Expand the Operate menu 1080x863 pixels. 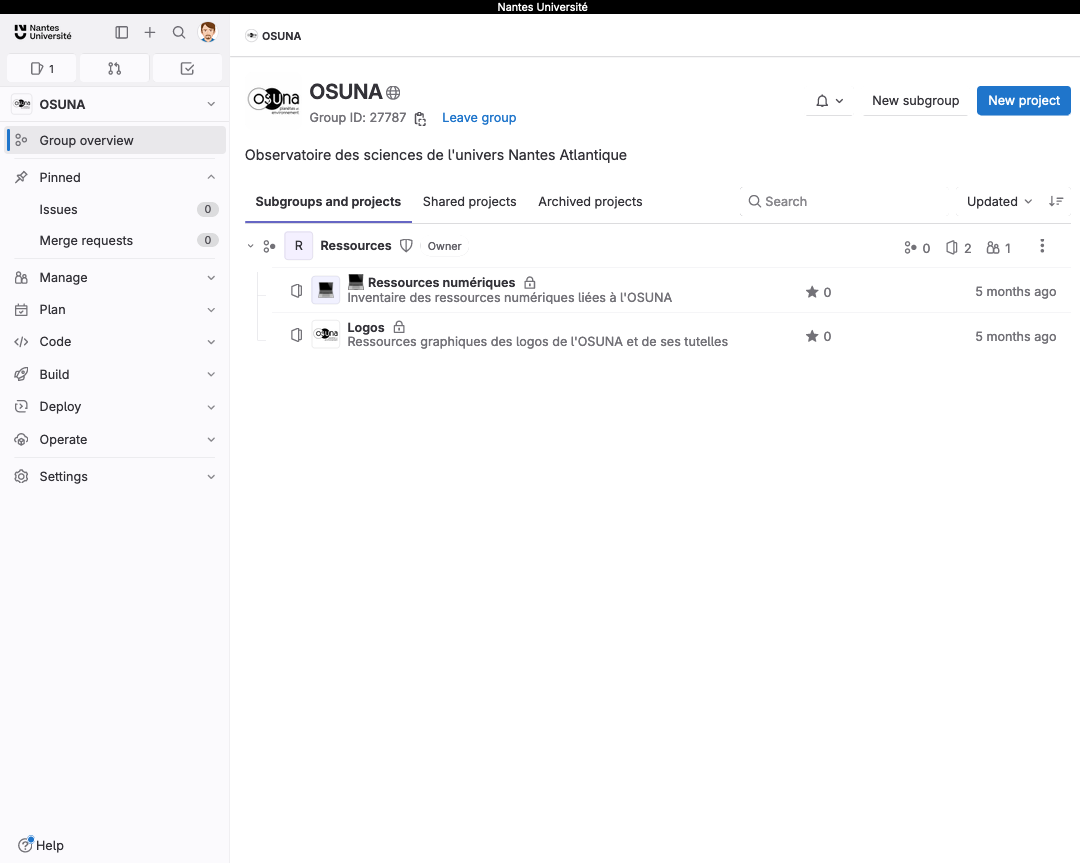(115, 439)
